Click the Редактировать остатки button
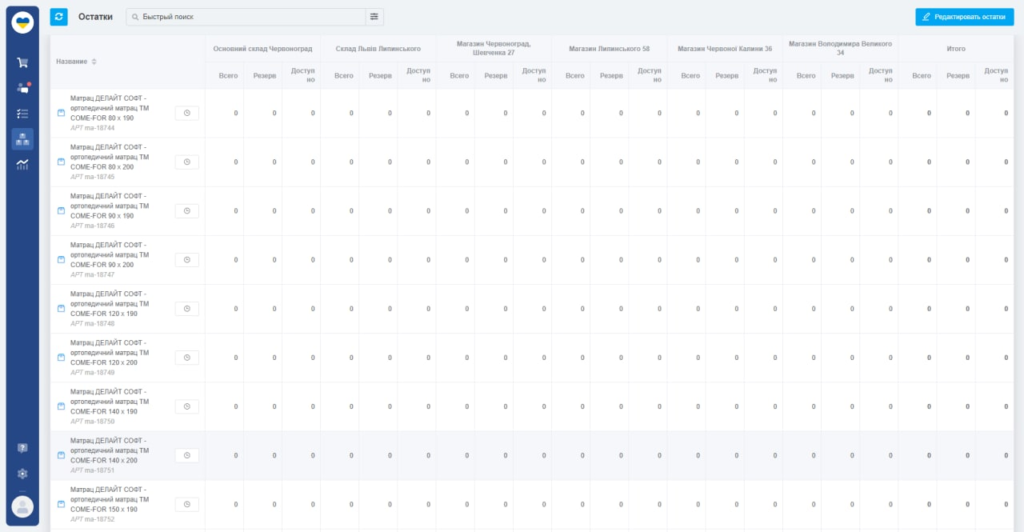Screen dimensions: 1024x532 pos(964,17)
